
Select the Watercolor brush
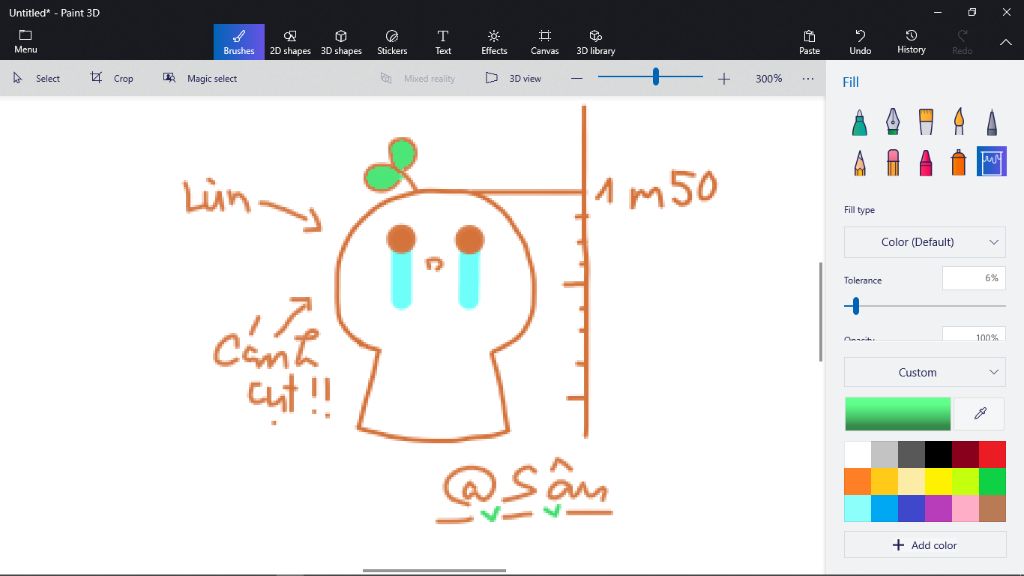959,122
